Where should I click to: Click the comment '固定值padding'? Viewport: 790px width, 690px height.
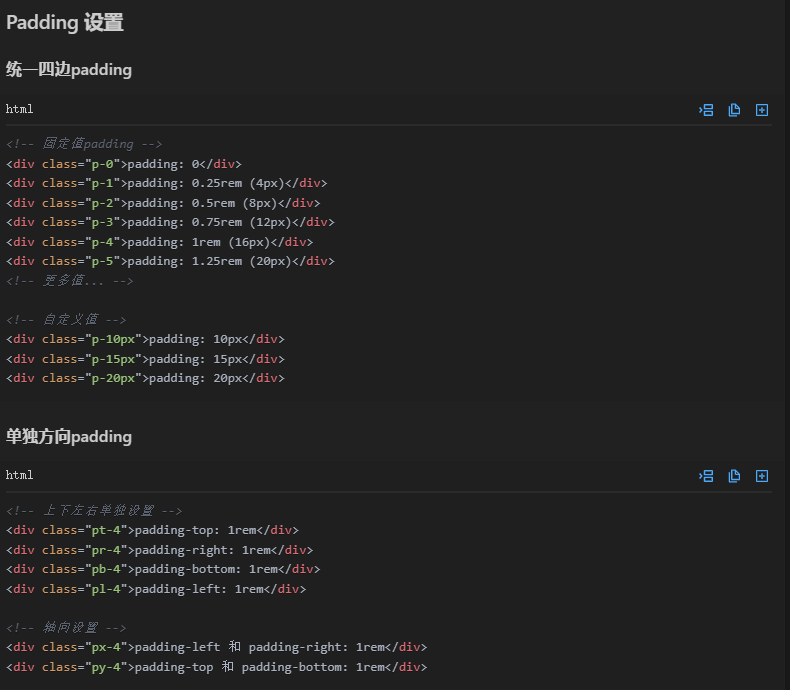pyautogui.click(x=84, y=144)
